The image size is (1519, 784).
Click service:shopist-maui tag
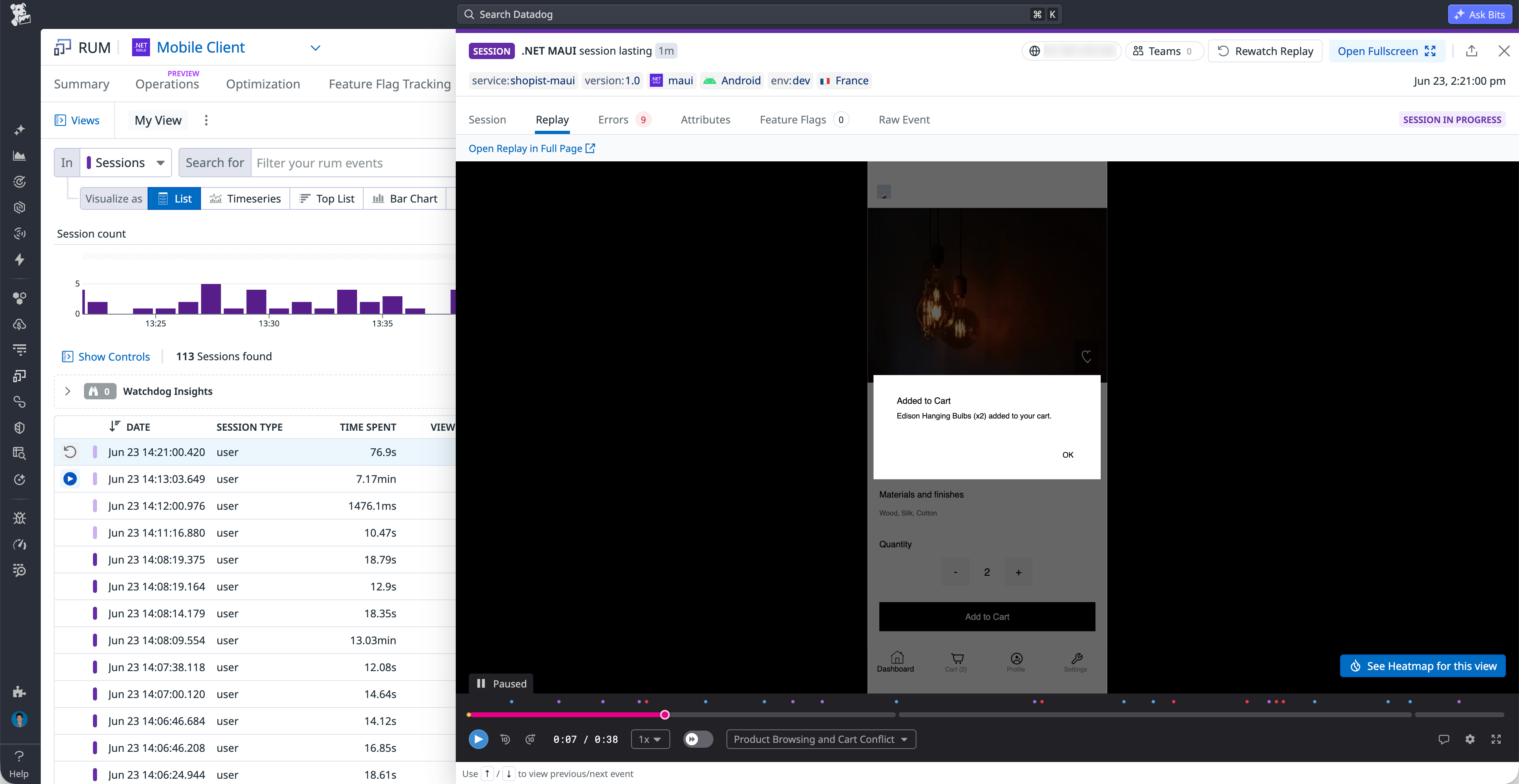(523, 81)
